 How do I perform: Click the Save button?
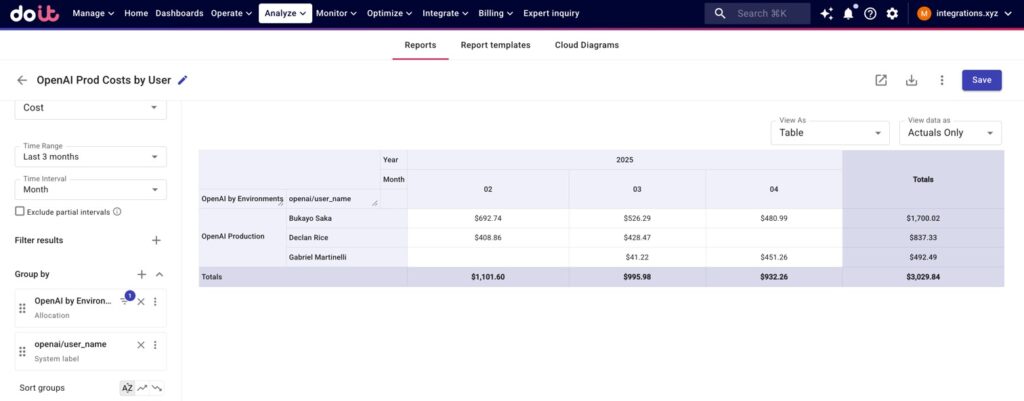[x=981, y=80]
